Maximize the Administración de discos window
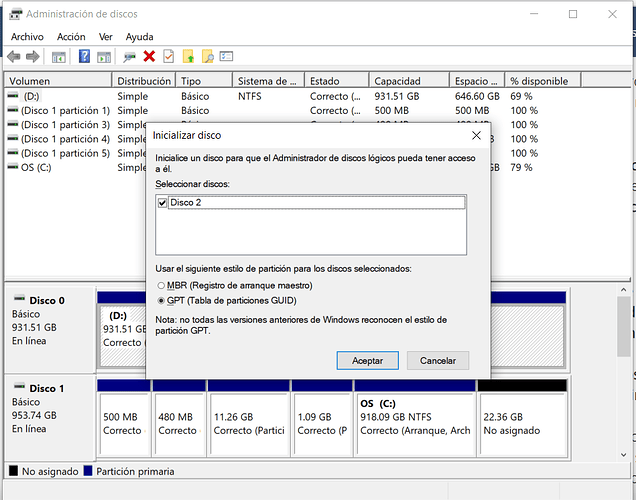This screenshot has height=500, width=636. 573,14
